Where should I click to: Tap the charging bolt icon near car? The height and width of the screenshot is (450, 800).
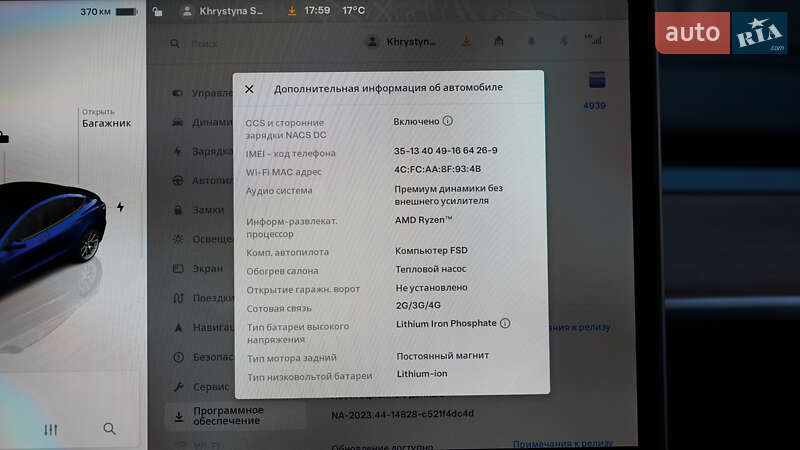click(x=120, y=207)
